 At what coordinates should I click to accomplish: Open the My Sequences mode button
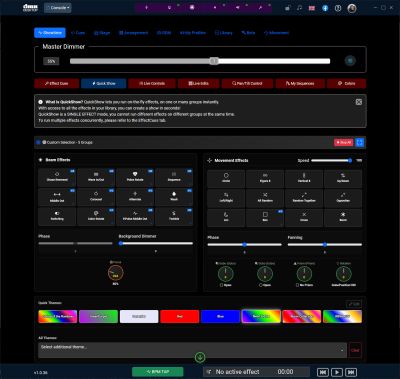point(300,83)
